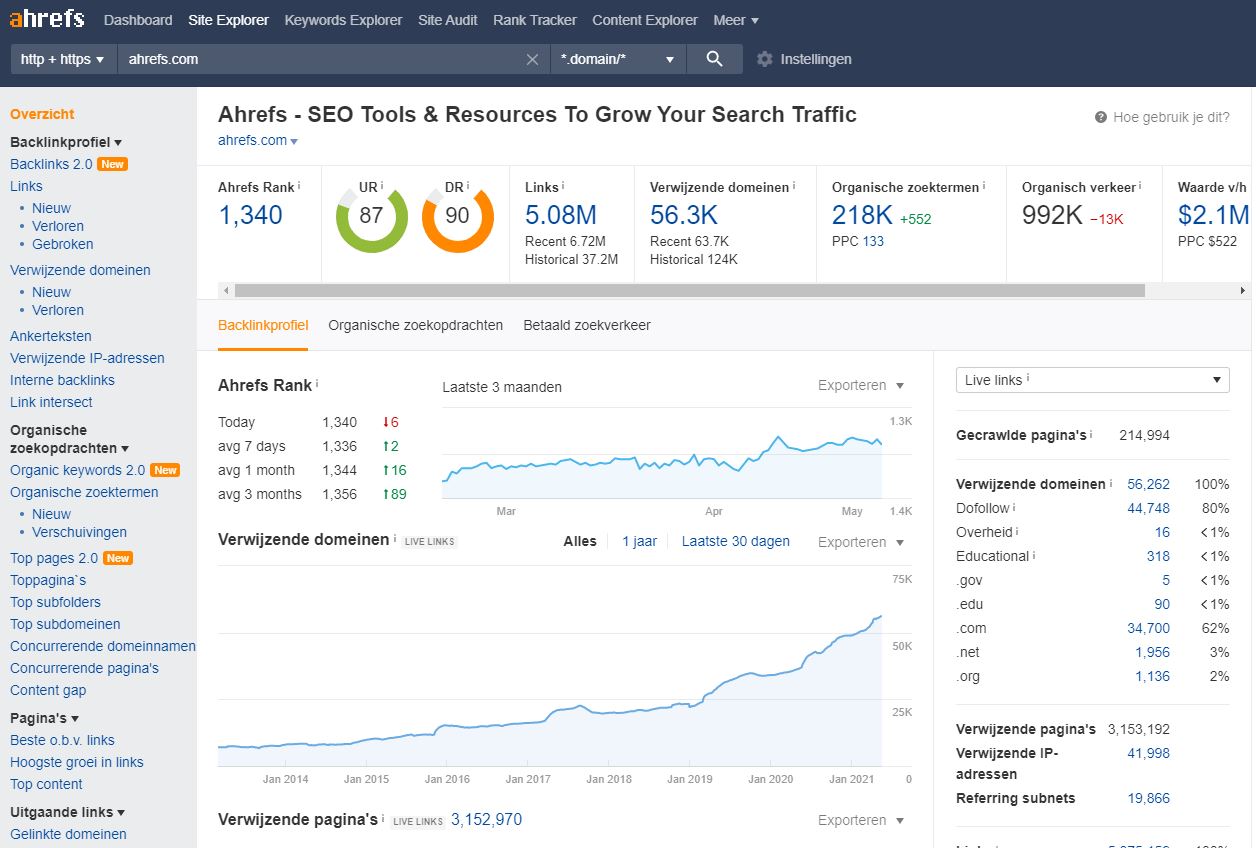Open Top pages 2.0 in sidebar

click(x=54, y=558)
